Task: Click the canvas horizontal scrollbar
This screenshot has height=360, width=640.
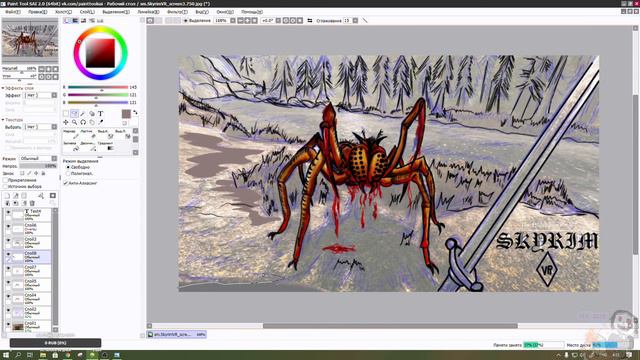Action: tap(390, 326)
